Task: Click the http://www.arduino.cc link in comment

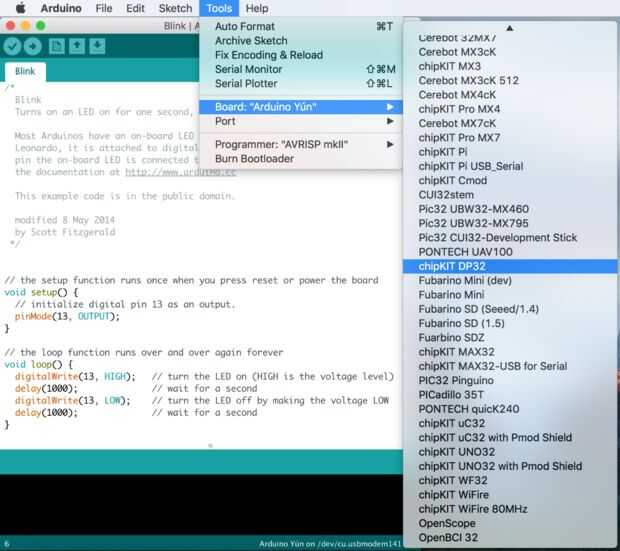Action: (x=181, y=172)
